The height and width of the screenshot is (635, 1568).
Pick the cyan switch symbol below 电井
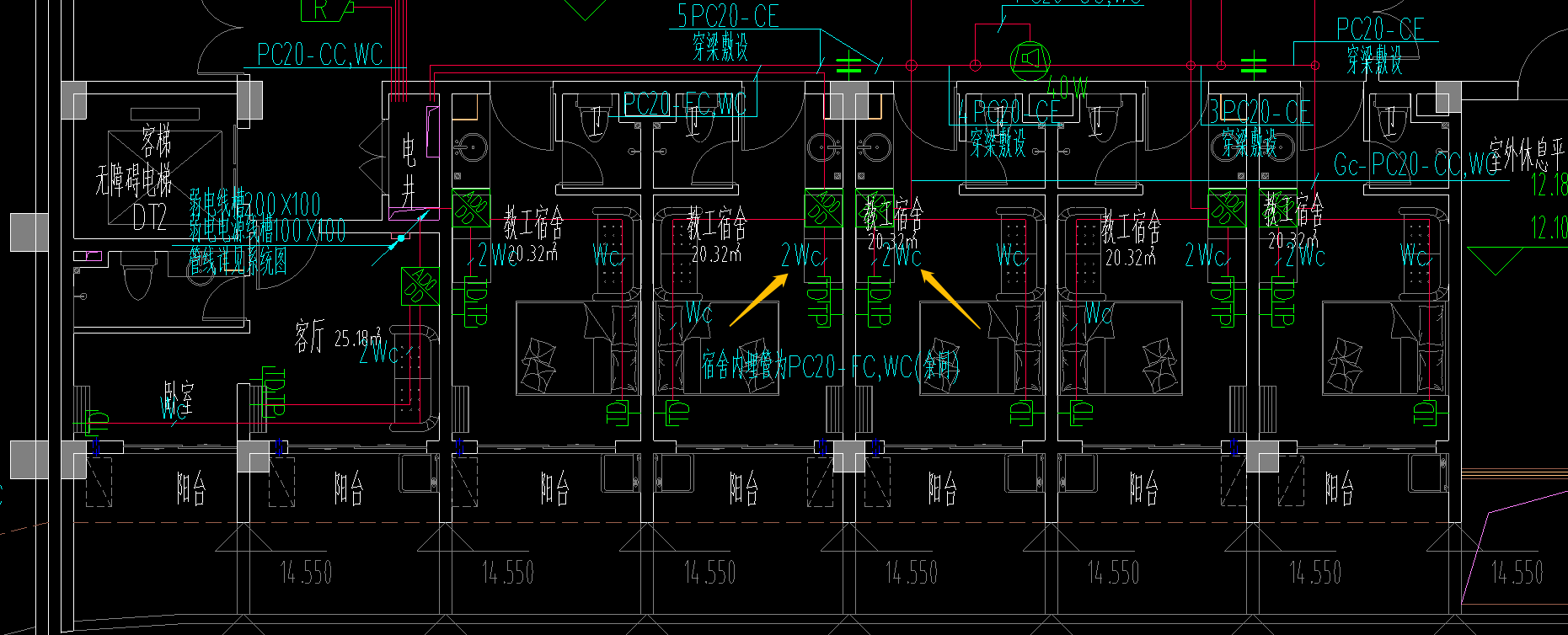click(403, 239)
